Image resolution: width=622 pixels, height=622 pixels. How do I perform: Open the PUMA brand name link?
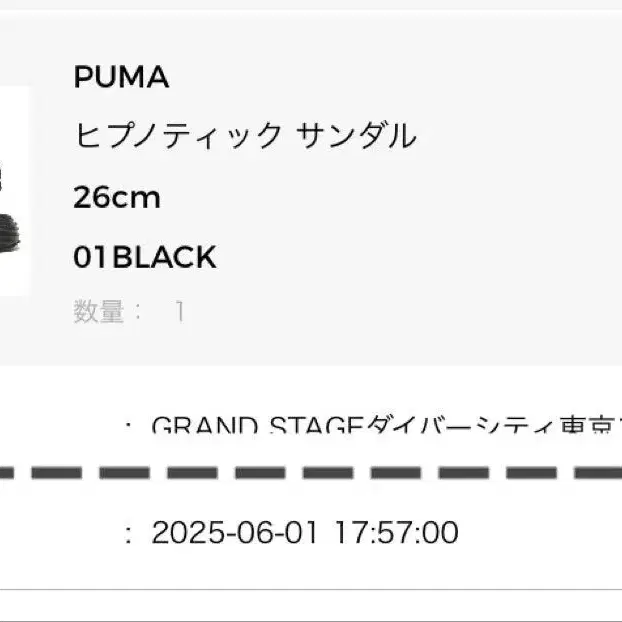pos(121,77)
